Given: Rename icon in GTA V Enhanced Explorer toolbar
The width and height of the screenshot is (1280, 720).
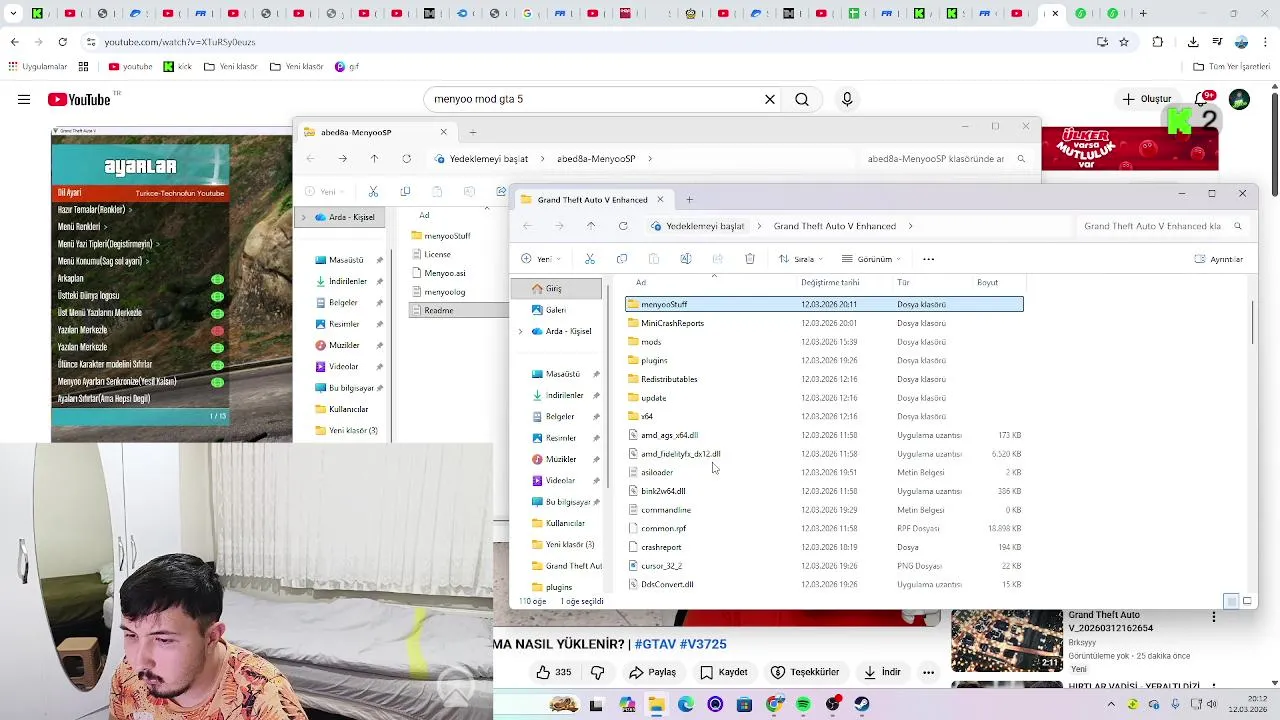Looking at the screenshot, I should 686,259.
